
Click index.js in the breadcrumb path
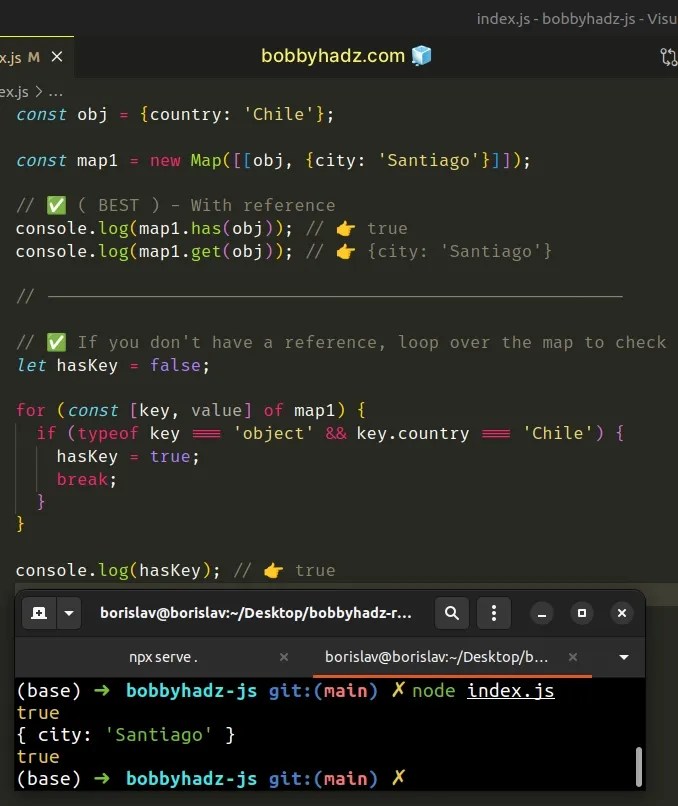(14, 93)
